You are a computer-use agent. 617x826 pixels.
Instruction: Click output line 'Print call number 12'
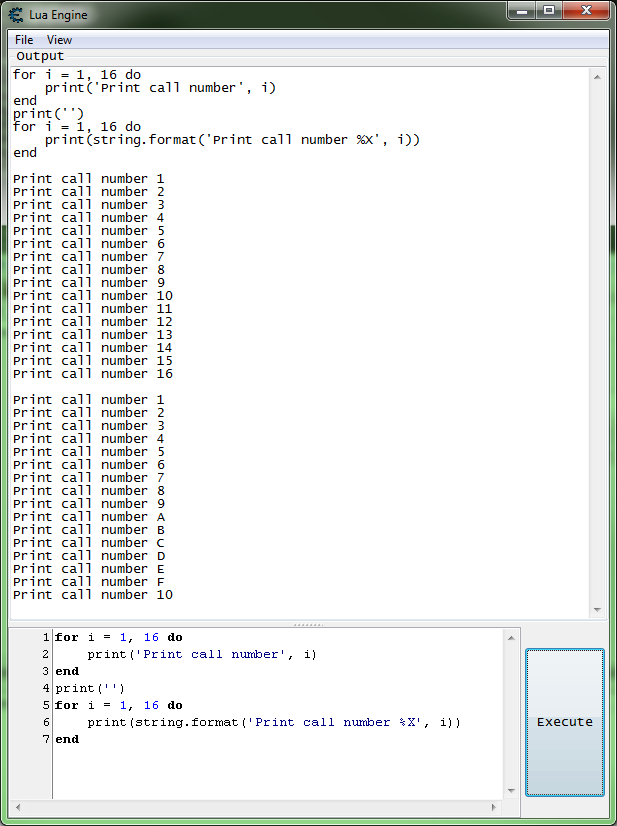93,322
